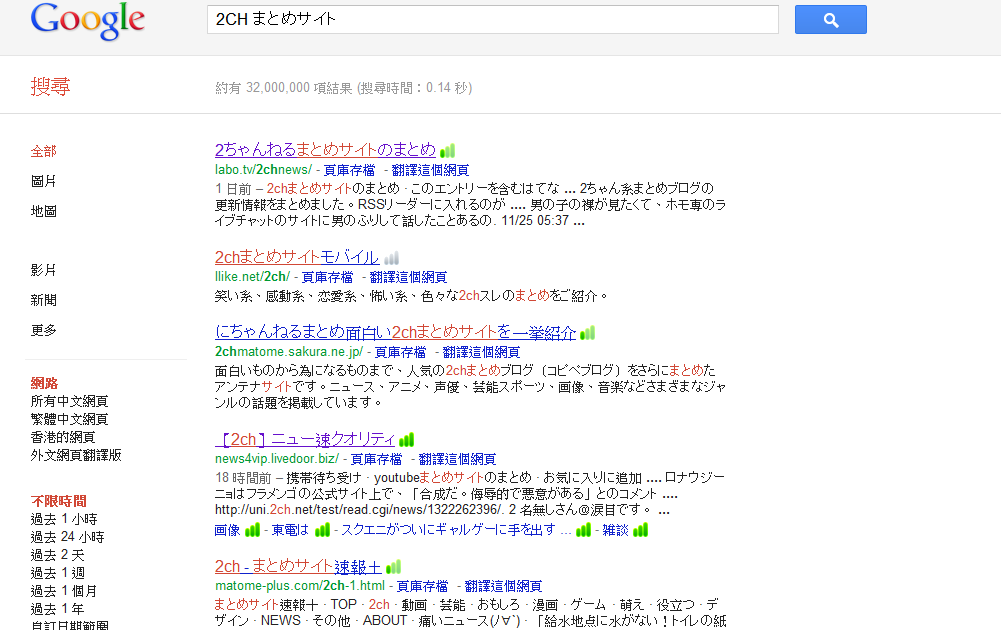
Task: Click green URL news4vip.livedoor.biz/
Action: (x=276, y=459)
